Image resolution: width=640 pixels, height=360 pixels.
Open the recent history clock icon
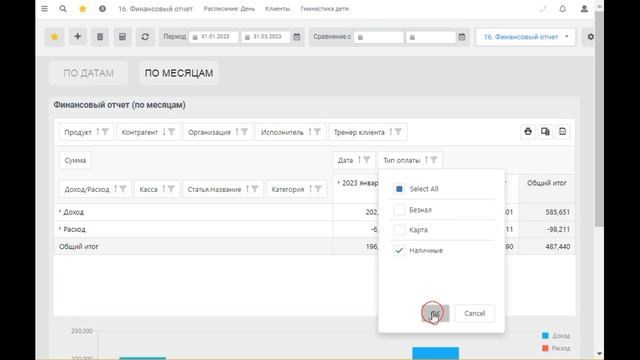click(102, 9)
